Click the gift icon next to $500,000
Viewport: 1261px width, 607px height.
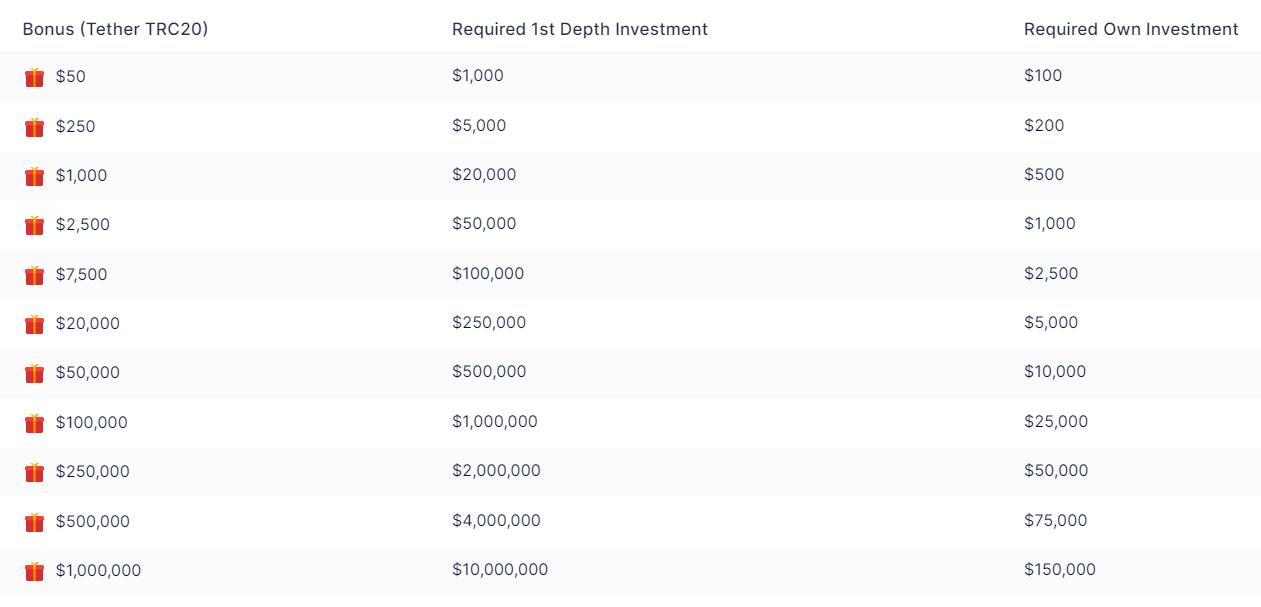point(35,522)
